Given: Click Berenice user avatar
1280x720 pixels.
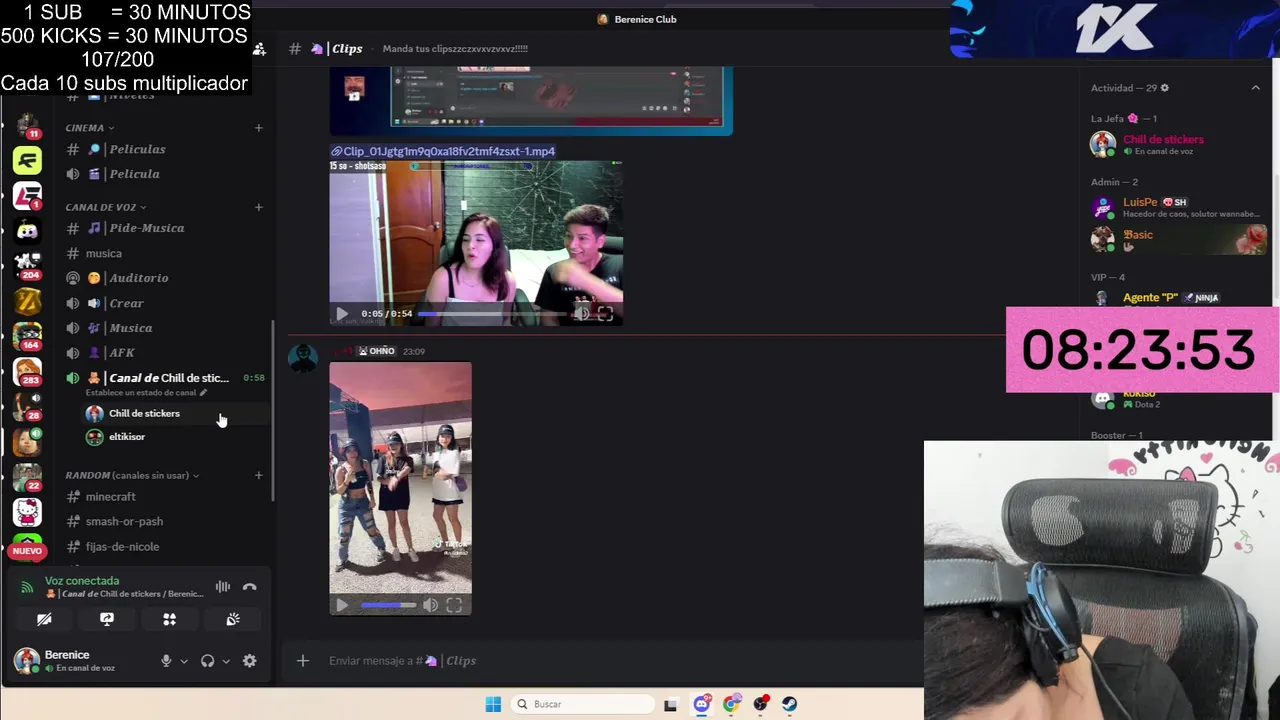Looking at the screenshot, I should (27, 660).
